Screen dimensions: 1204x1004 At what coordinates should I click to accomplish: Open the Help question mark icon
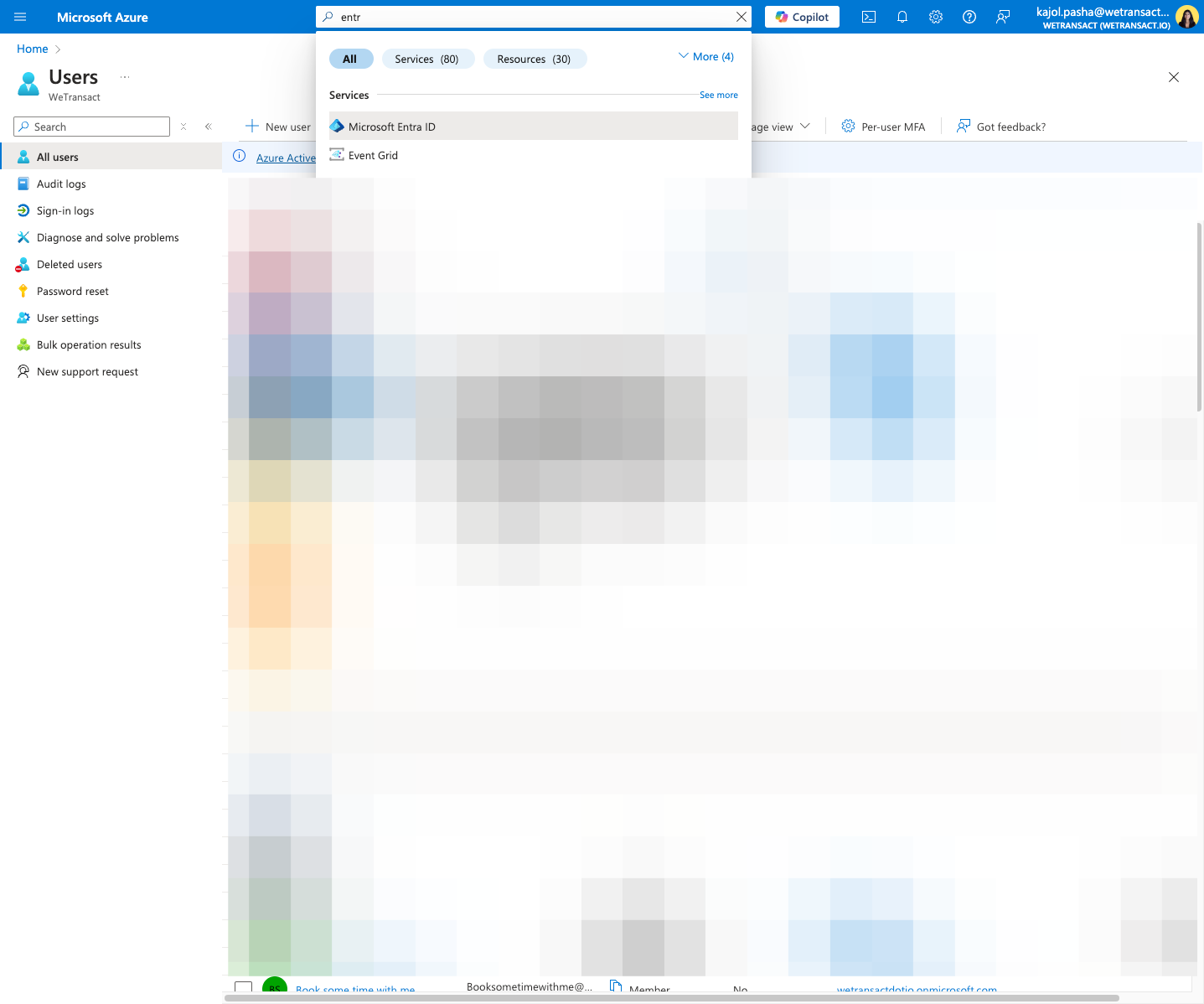click(x=969, y=17)
